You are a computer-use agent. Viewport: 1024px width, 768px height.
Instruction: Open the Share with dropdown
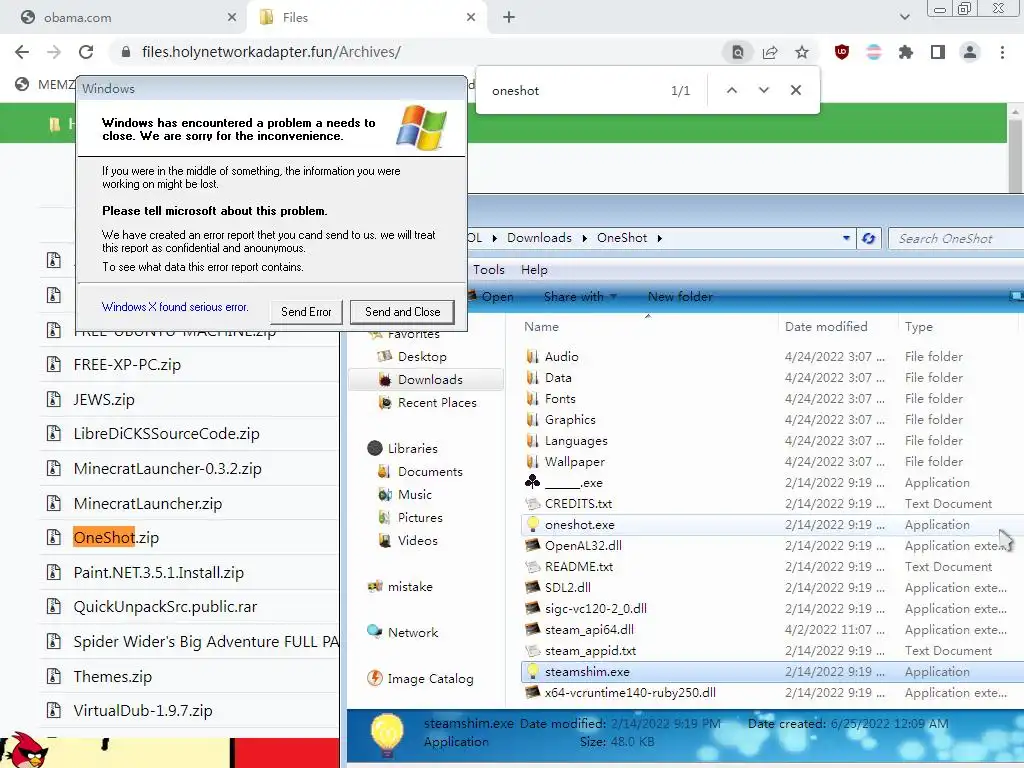coord(580,296)
